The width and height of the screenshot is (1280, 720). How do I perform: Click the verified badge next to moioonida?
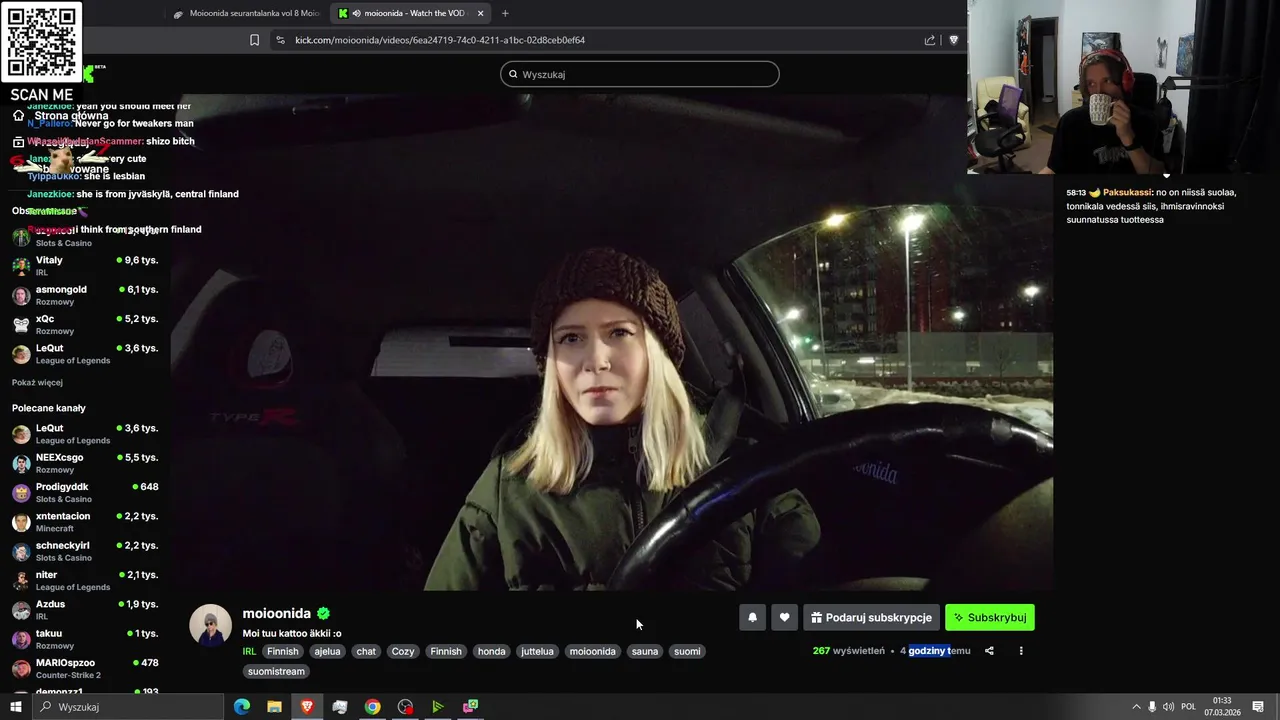coord(323,613)
